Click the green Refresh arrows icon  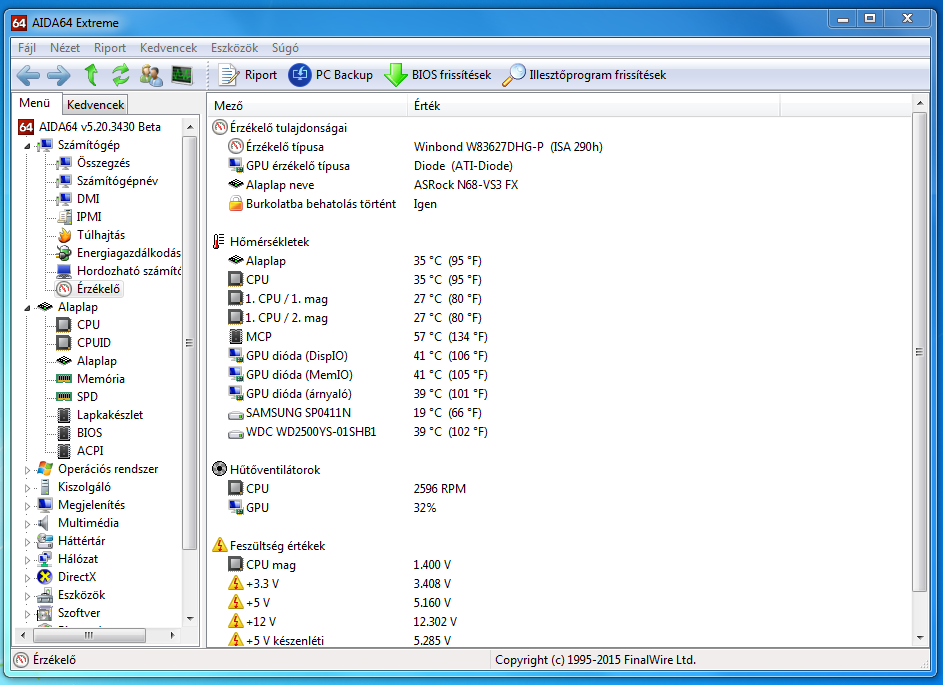point(121,75)
